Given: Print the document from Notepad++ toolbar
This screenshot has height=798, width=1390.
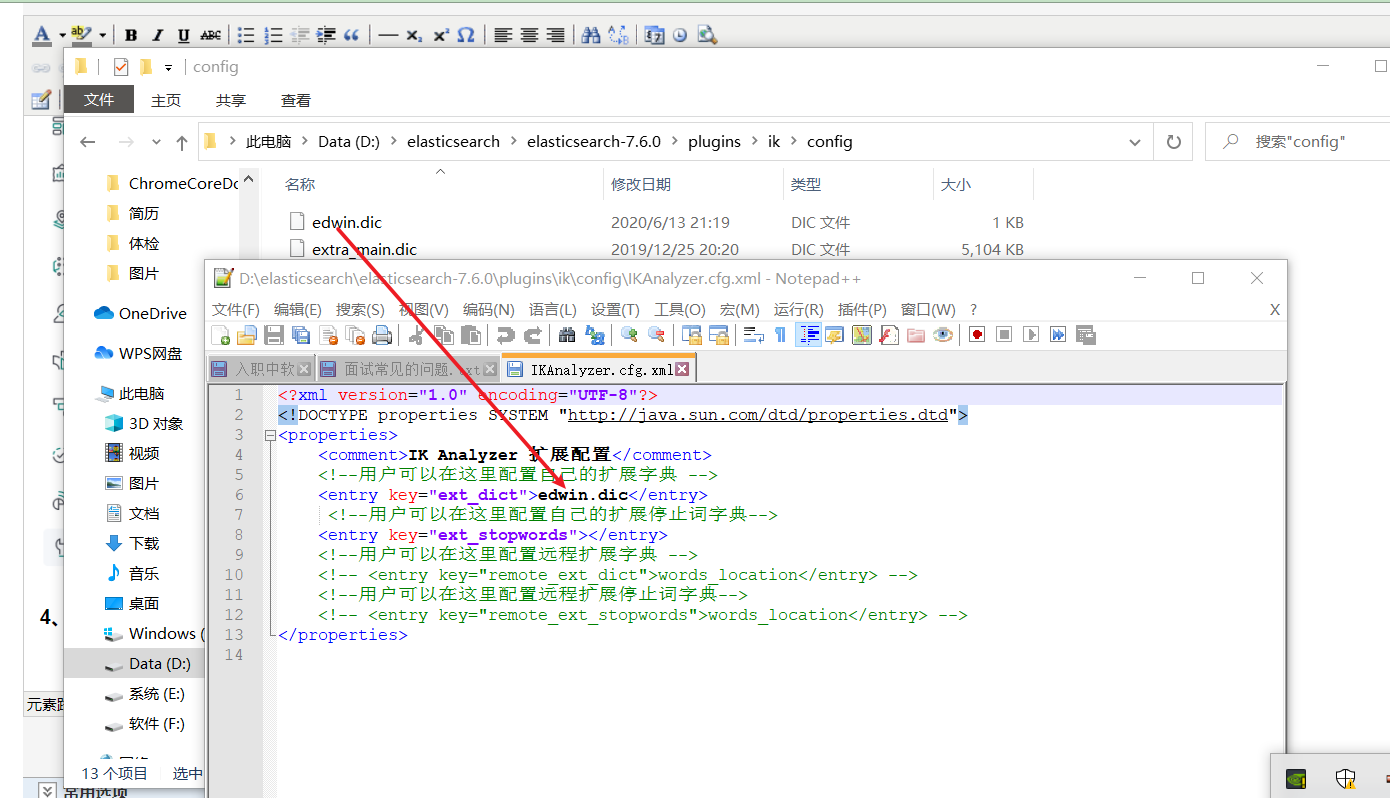Looking at the screenshot, I should tap(381, 335).
